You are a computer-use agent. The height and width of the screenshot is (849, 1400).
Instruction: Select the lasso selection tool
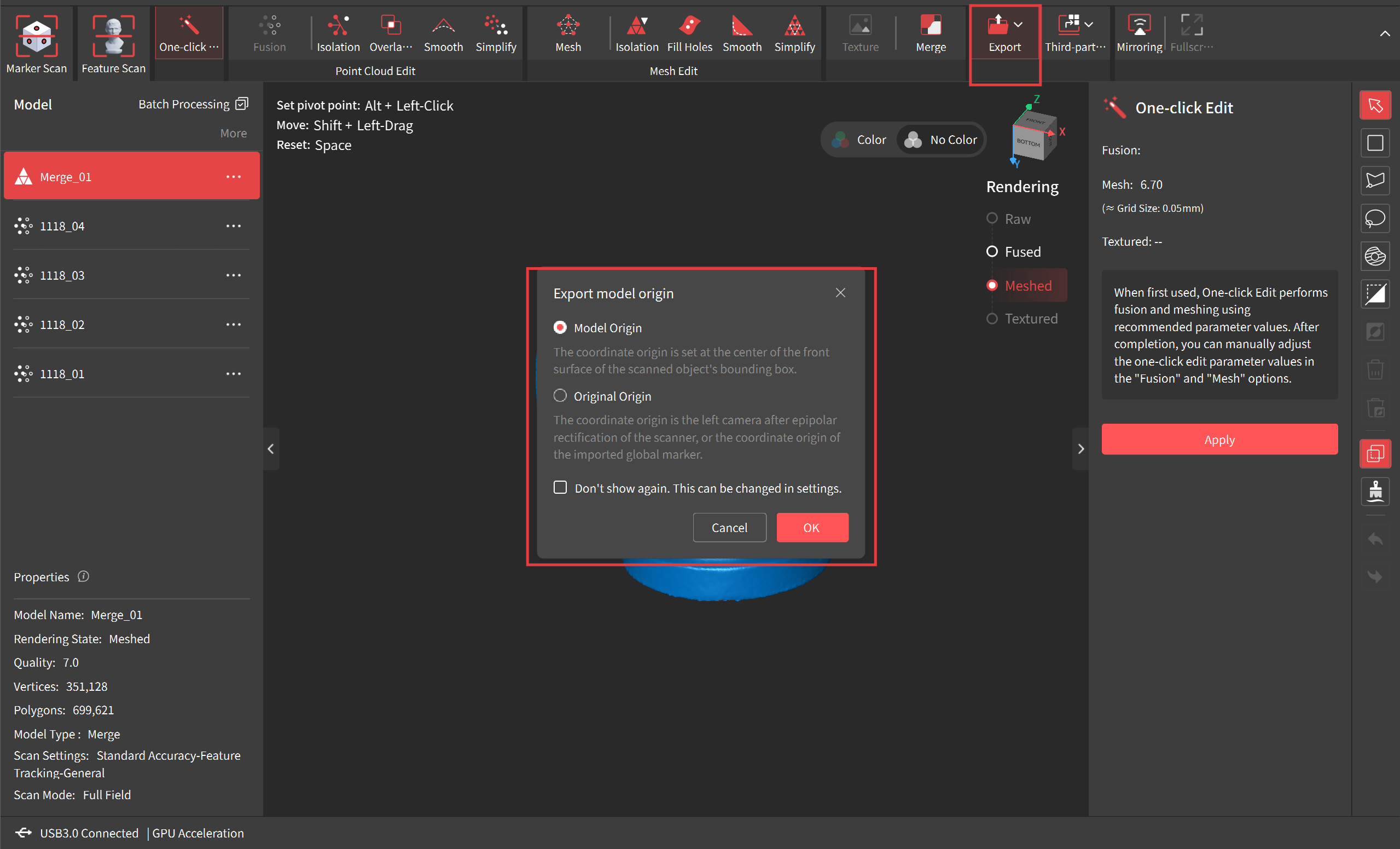tap(1374, 218)
